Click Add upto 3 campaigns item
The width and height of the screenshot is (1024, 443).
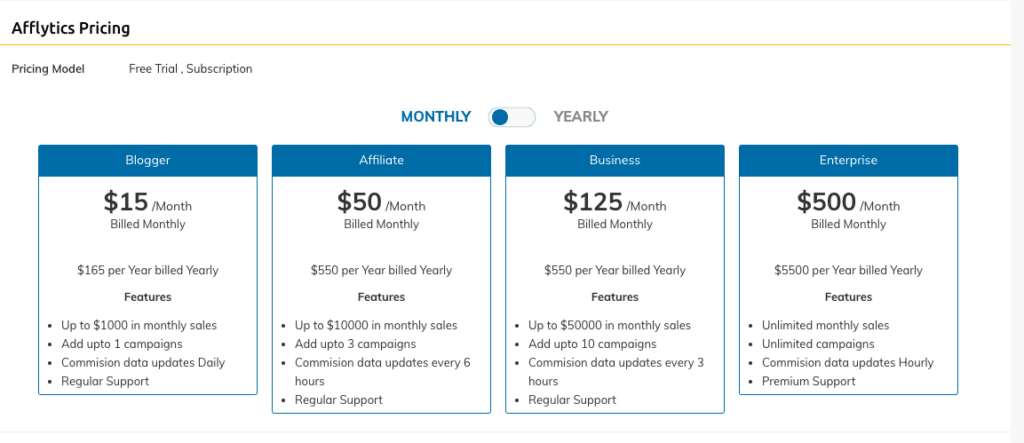pos(355,344)
